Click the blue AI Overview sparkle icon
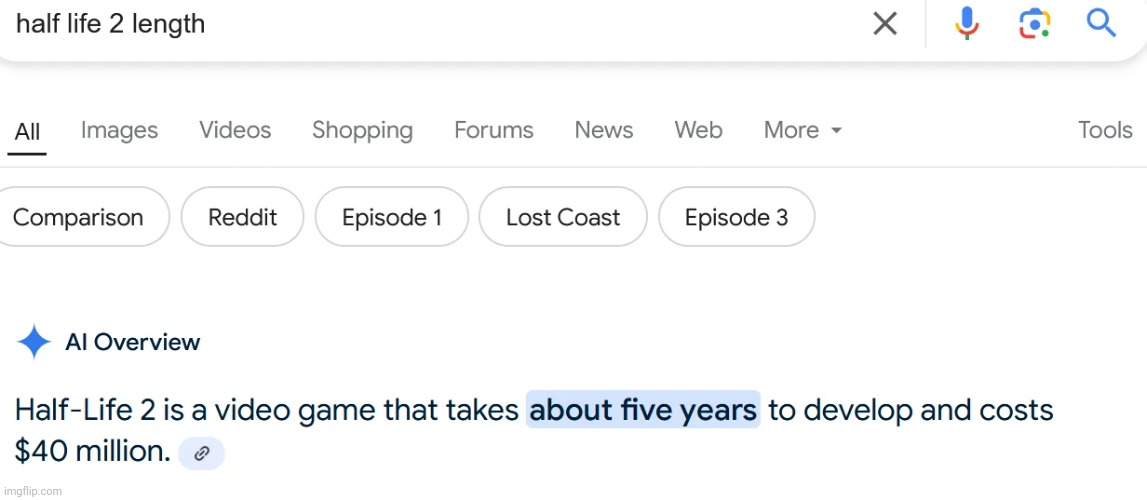1147x500 pixels. 34,342
